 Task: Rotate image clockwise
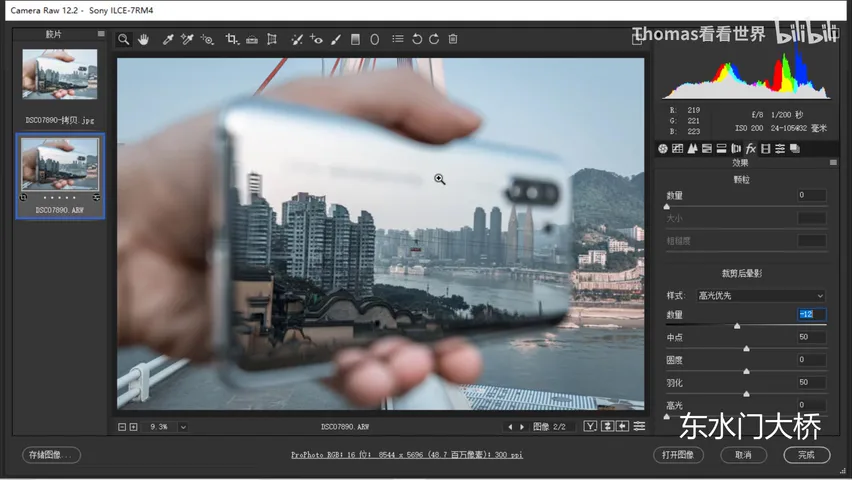pyautogui.click(x=434, y=39)
